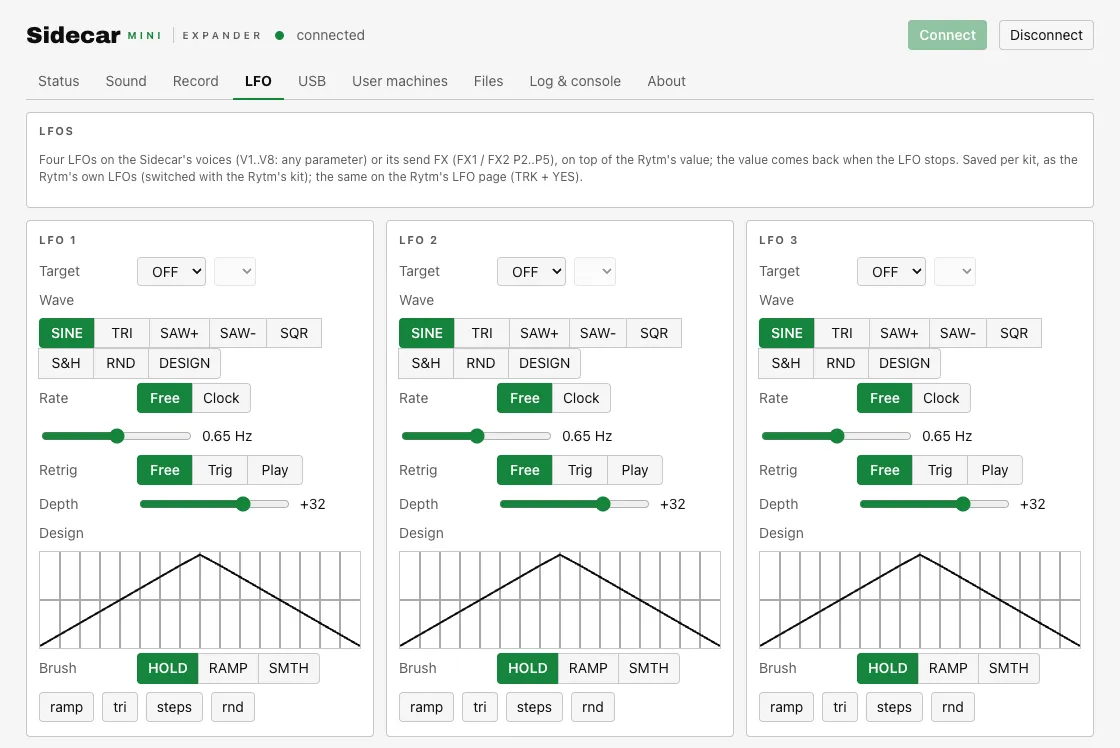
Task: Open the USB tab
Action: (311, 81)
